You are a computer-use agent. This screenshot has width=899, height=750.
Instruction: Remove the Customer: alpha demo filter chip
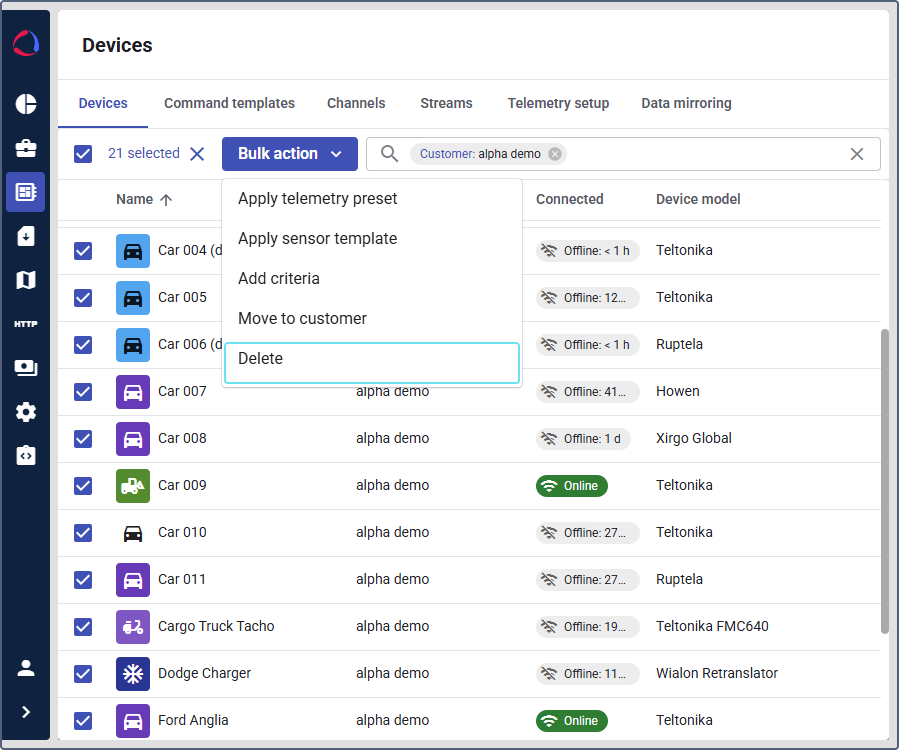coord(555,154)
